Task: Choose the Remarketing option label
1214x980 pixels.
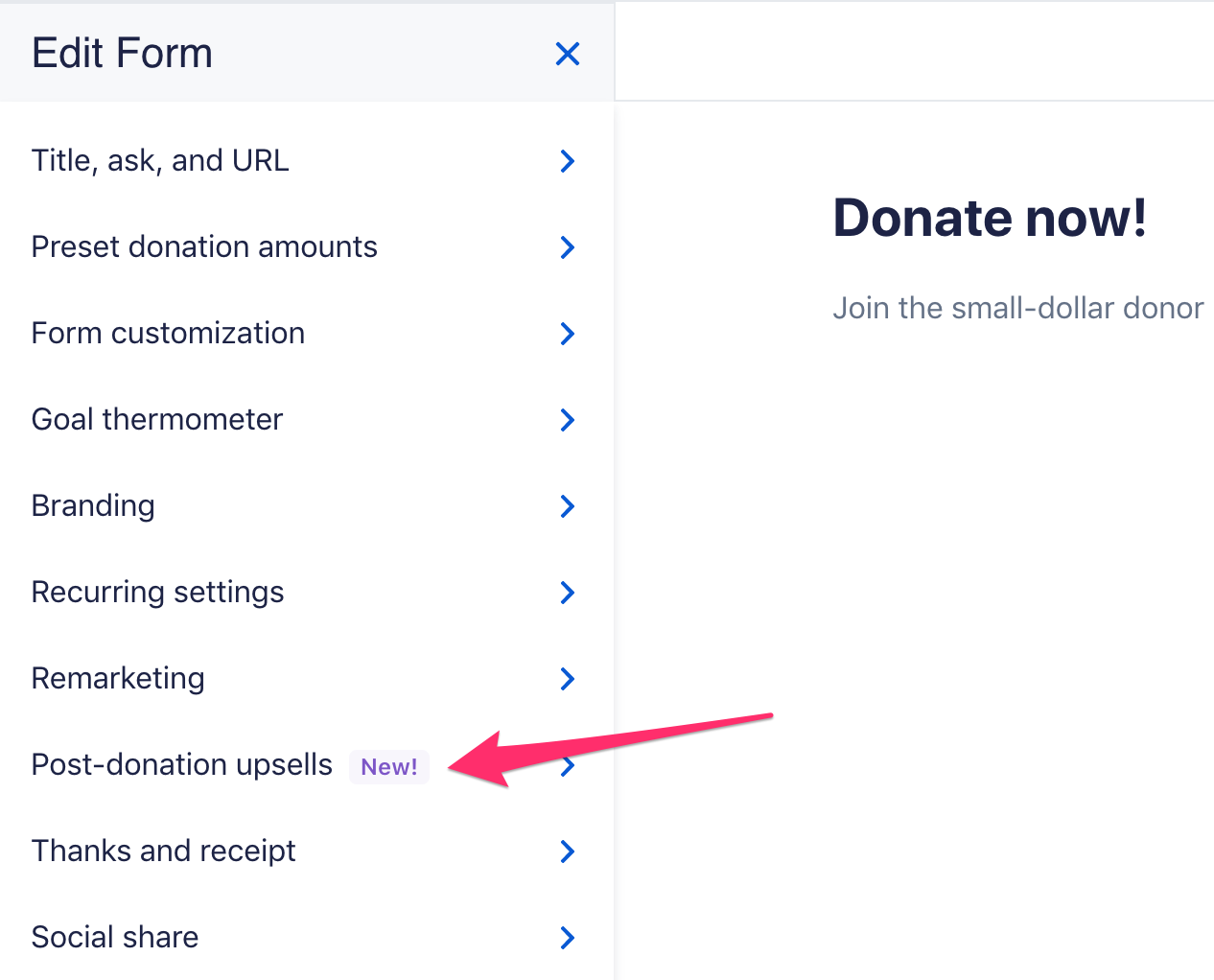Action: click(x=118, y=678)
